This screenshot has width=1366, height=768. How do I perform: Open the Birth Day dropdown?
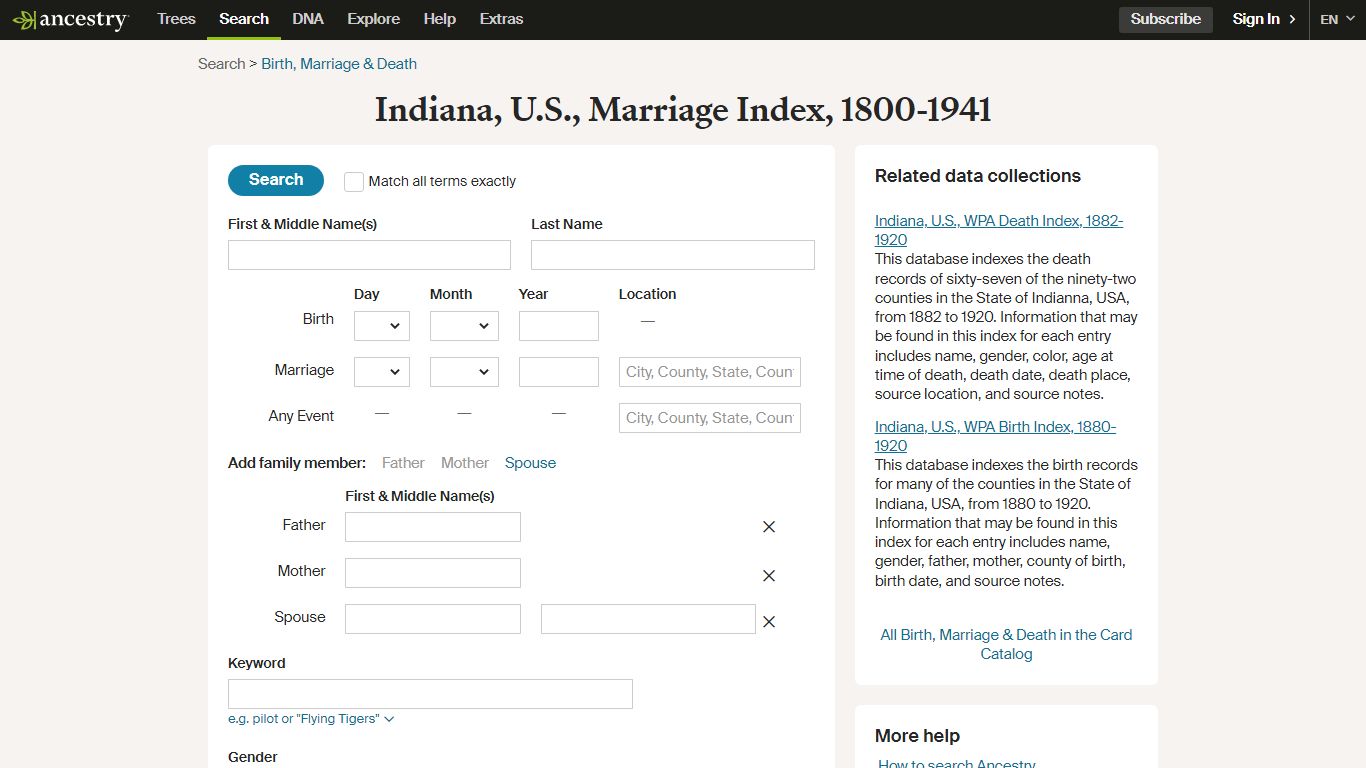(382, 326)
